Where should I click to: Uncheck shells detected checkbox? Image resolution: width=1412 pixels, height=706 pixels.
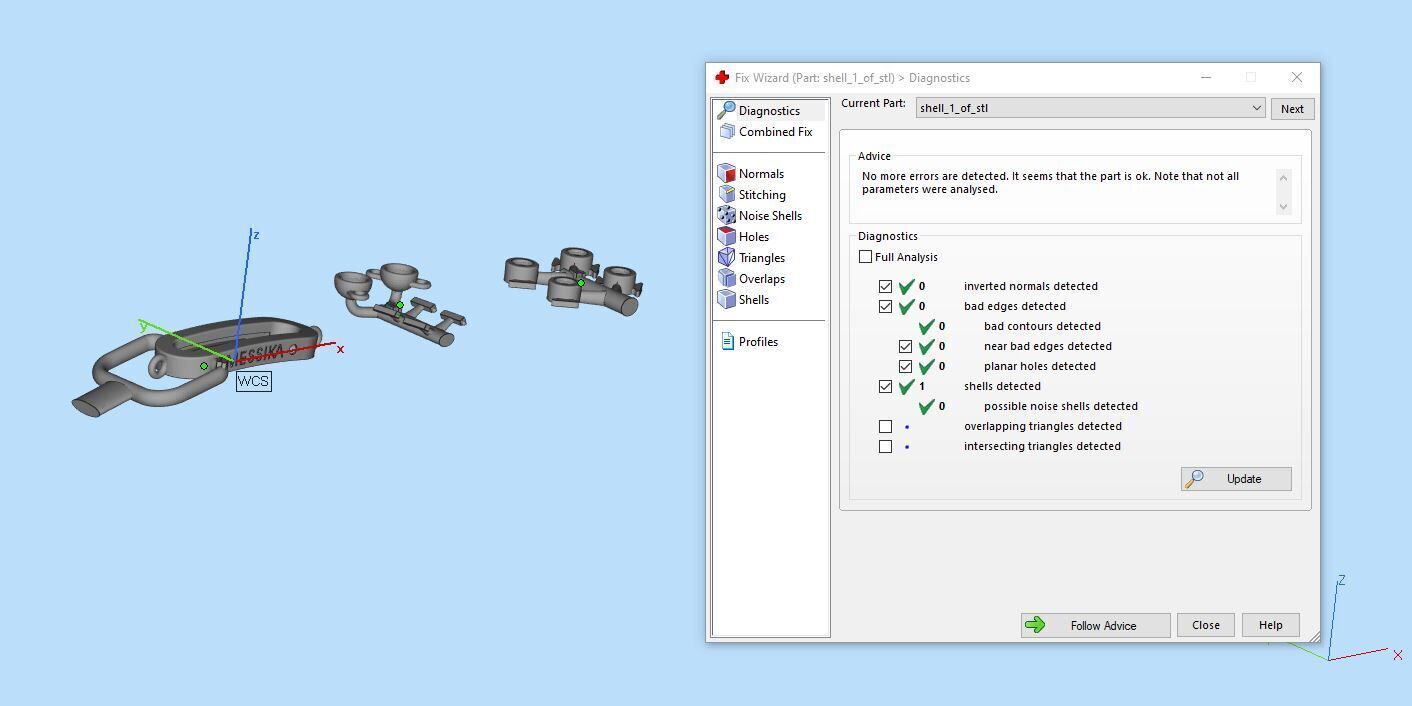[x=885, y=386]
